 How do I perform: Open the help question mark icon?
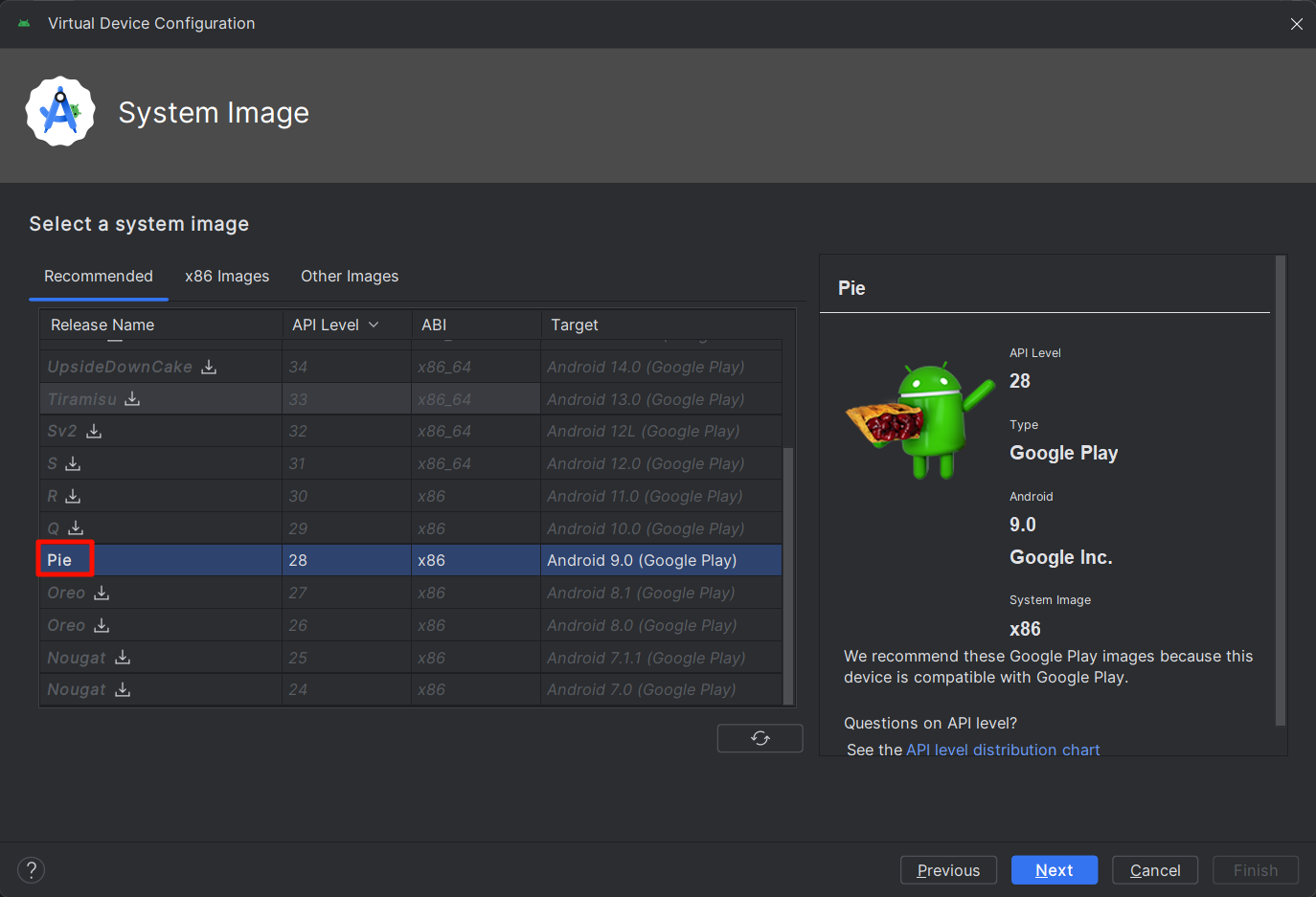pos(32,869)
